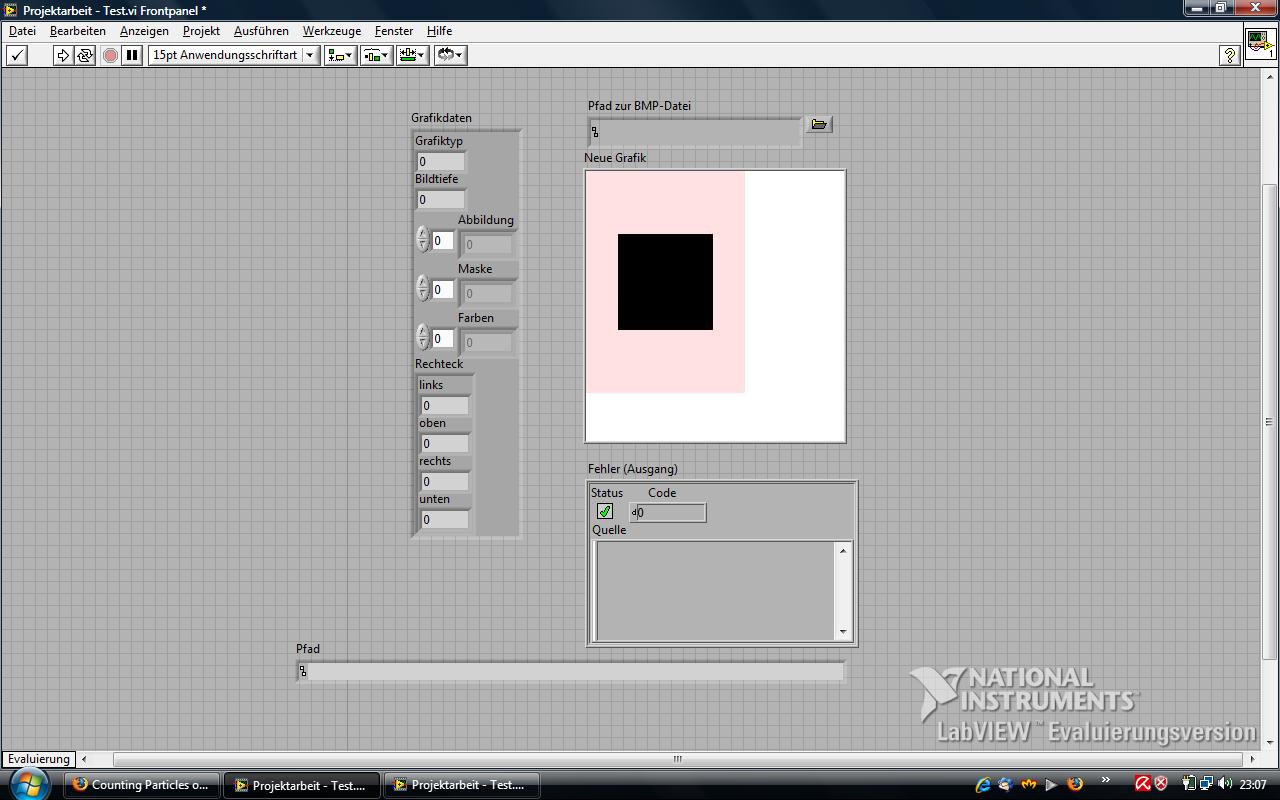Click the Run arrow button
Screen dimensions: 1280x800
click(x=63, y=56)
